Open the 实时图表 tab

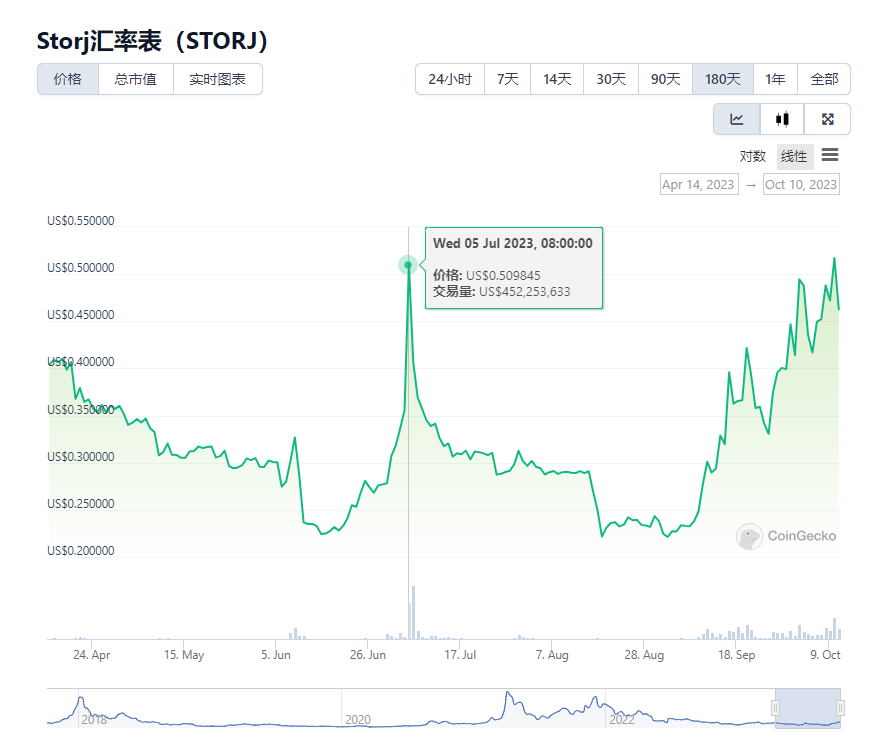click(x=218, y=79)
